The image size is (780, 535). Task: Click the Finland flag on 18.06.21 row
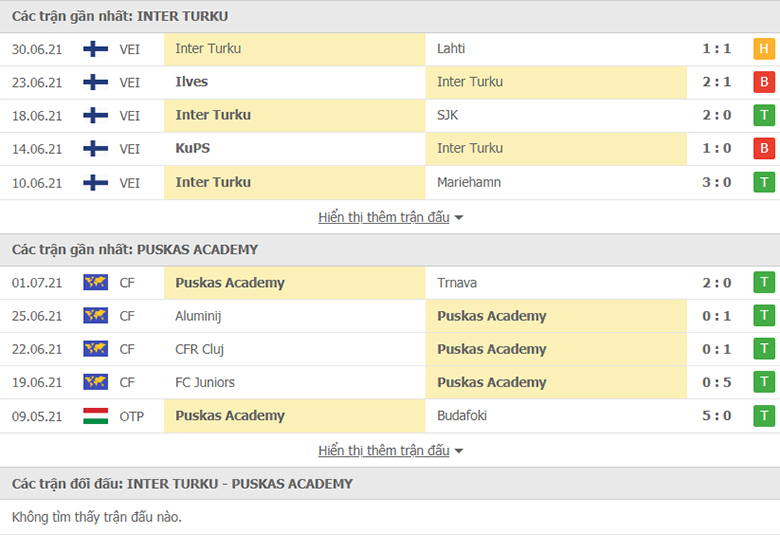click(96, 115)
